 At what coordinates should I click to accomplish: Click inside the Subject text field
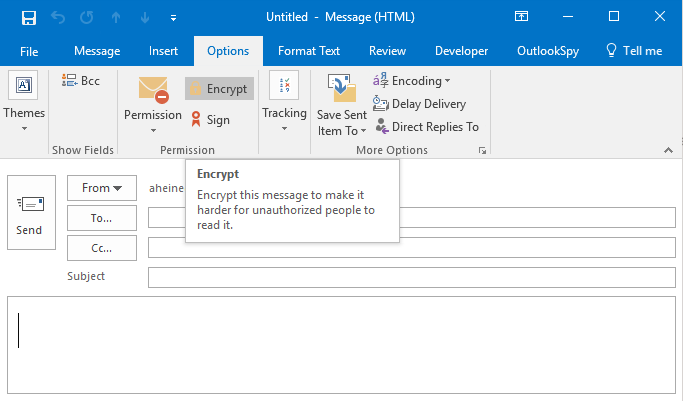pos(411,277)
